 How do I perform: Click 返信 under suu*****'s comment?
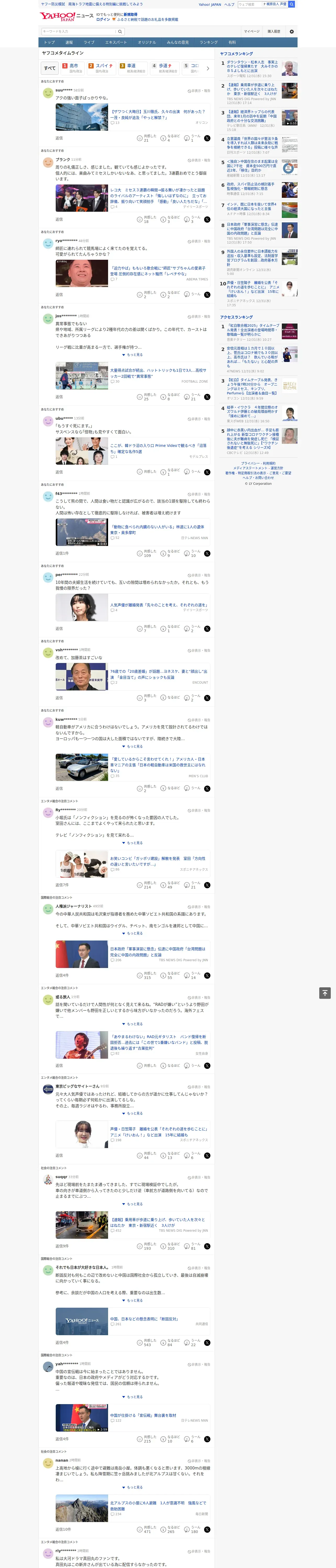59,138
